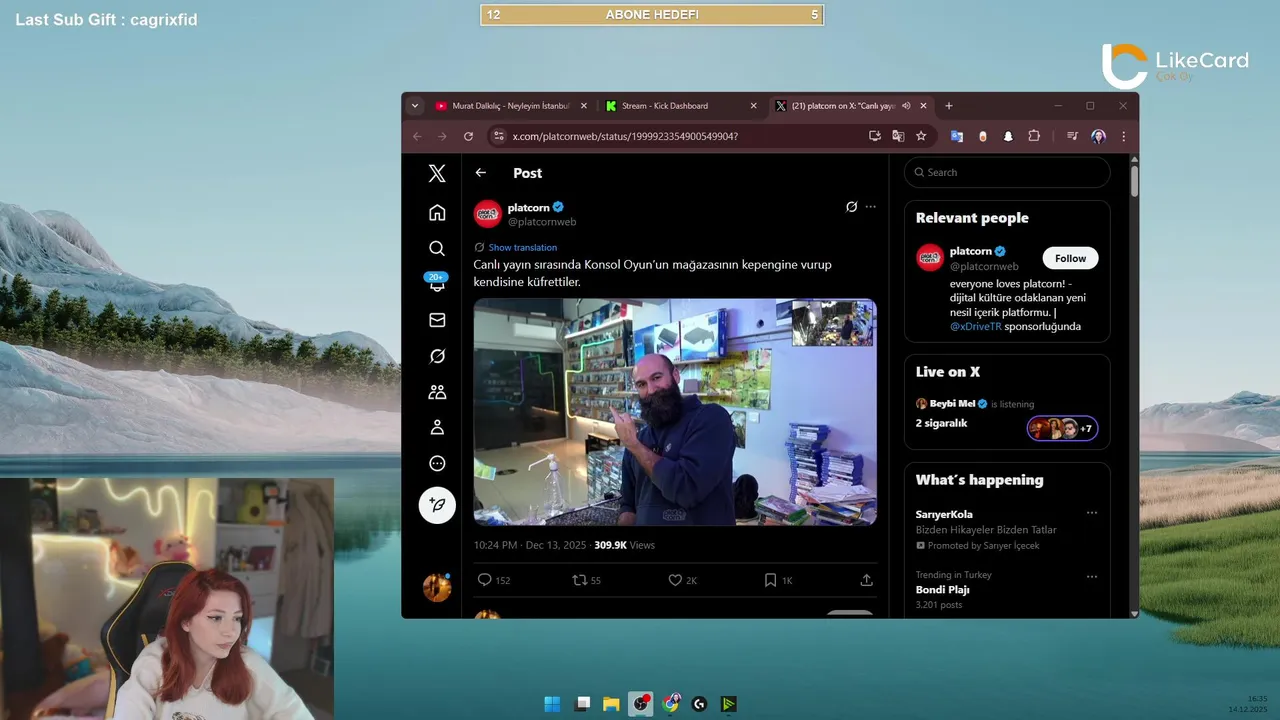This screenshot has height=720, width=1280.
Task: Open Logitech G HUB from taskbar
Action: coord(699,704)
